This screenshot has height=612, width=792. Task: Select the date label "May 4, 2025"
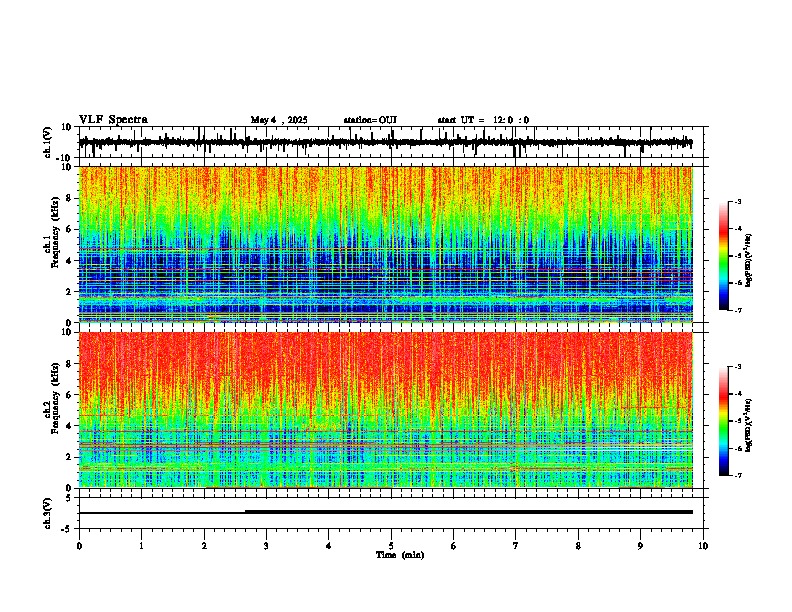279,120
